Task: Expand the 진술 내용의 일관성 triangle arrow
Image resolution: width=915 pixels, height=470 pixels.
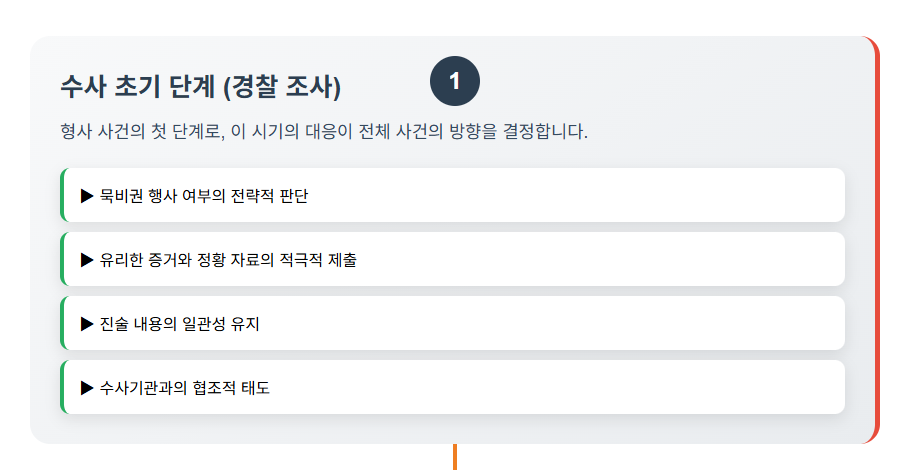Action: tap(87, 324)
